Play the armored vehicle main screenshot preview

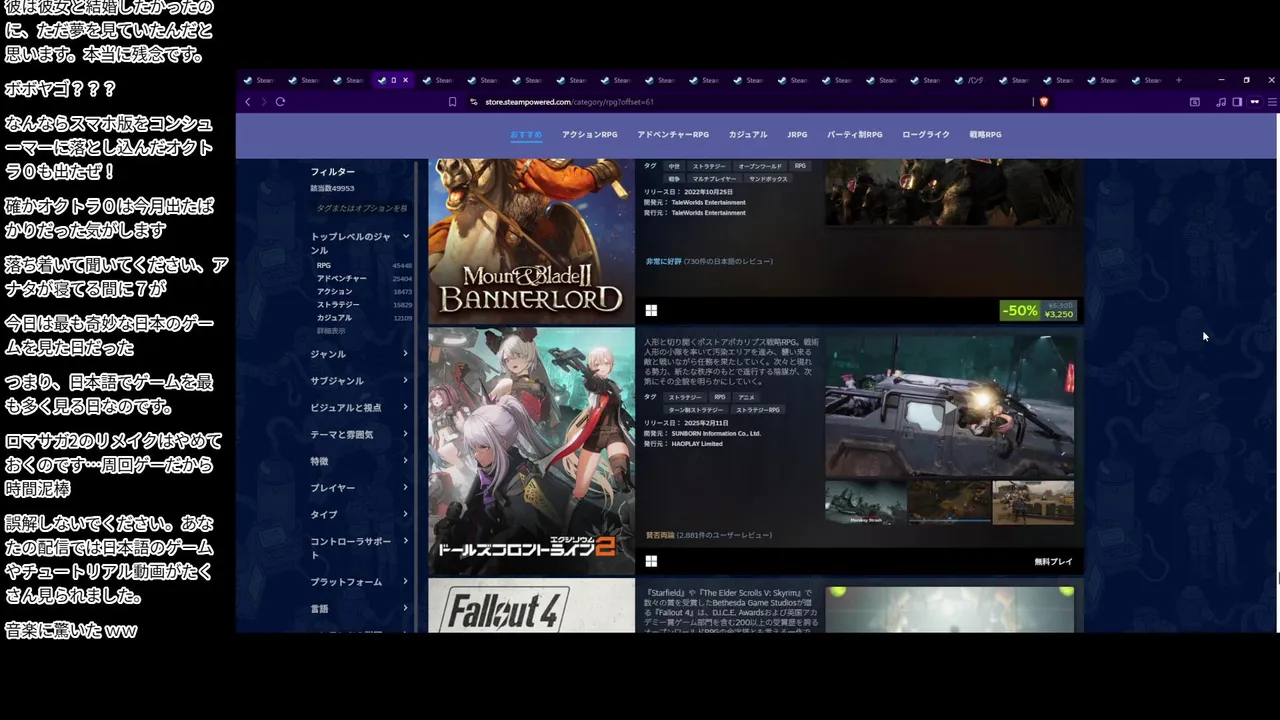950,405
